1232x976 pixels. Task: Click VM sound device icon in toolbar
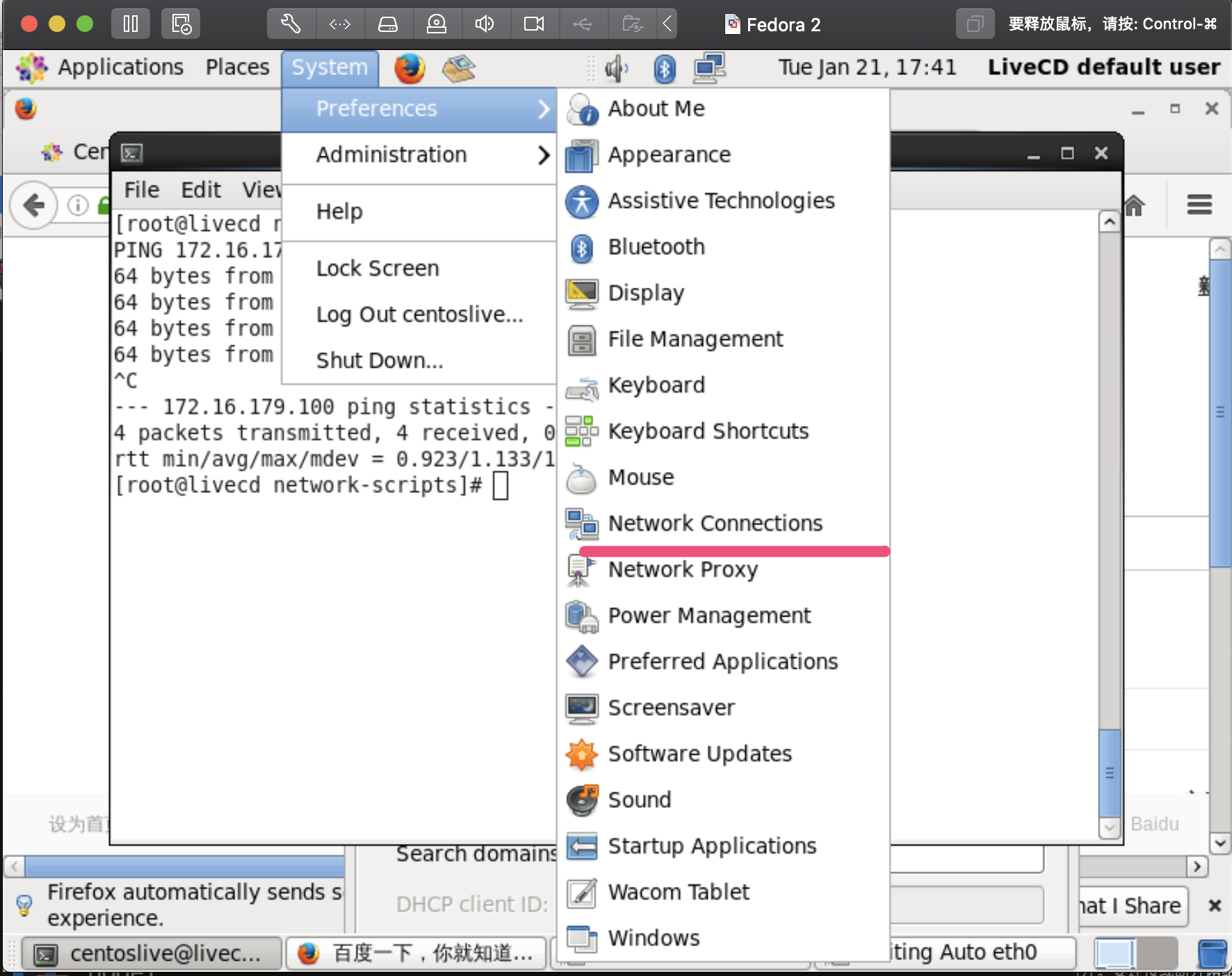pyautogui.click(x=485, y=24)
